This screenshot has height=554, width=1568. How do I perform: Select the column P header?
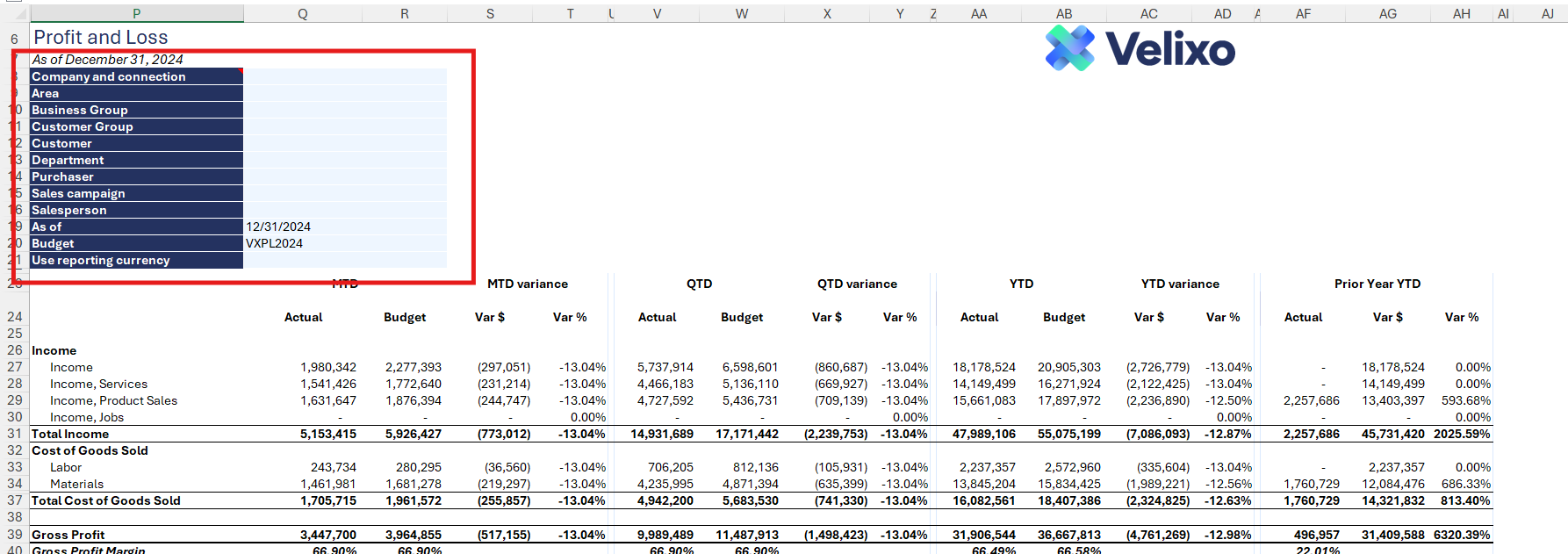tap(136, 13)
